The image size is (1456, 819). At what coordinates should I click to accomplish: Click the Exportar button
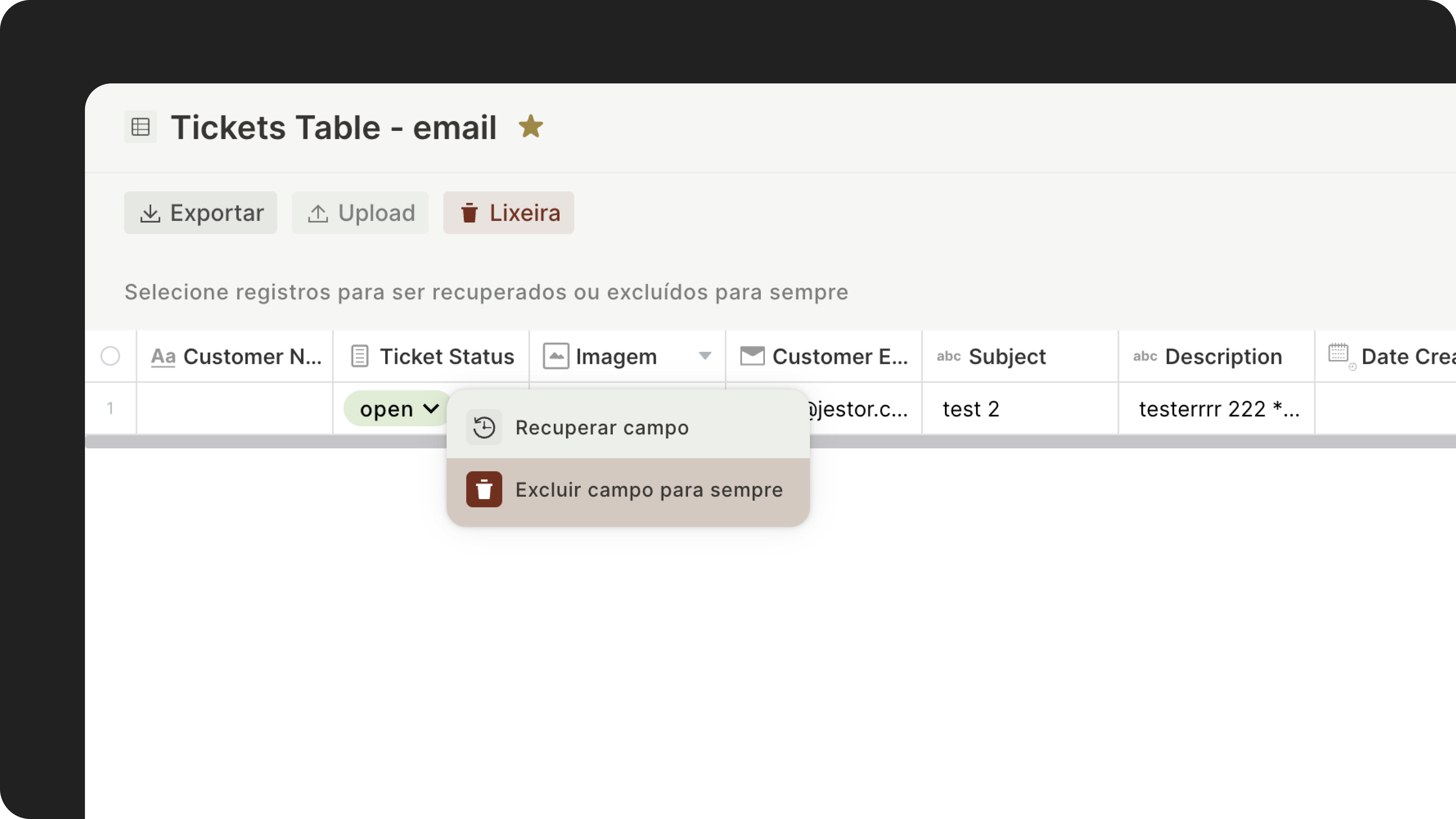(x=201, y=213)
